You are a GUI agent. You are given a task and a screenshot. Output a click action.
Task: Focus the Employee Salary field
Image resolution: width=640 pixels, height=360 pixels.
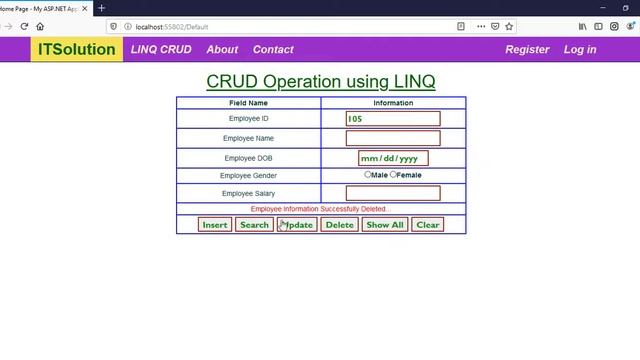click(x=393, y=193)
